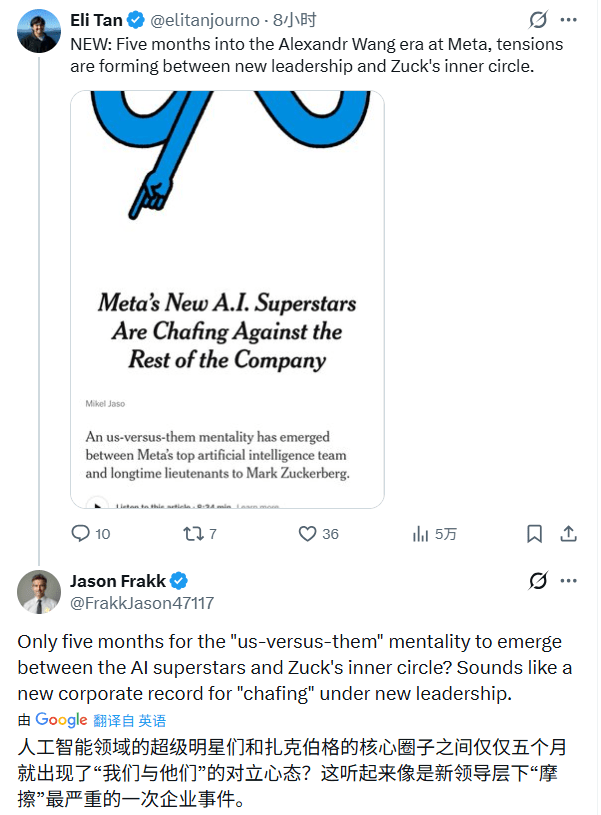Open the Eli Tan display name link

(96, 20)
